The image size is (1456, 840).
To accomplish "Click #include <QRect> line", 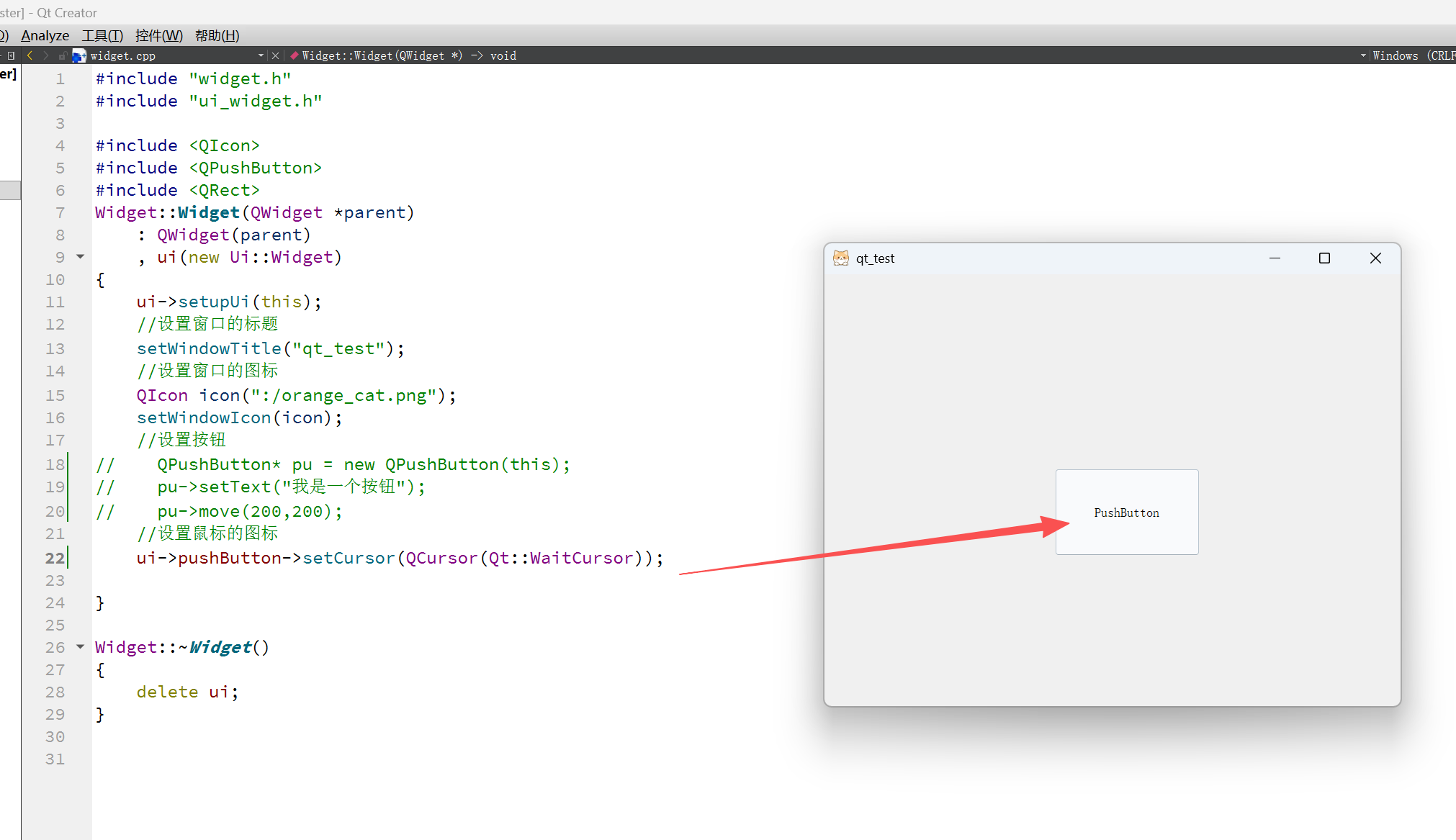I will click(177, 190).
